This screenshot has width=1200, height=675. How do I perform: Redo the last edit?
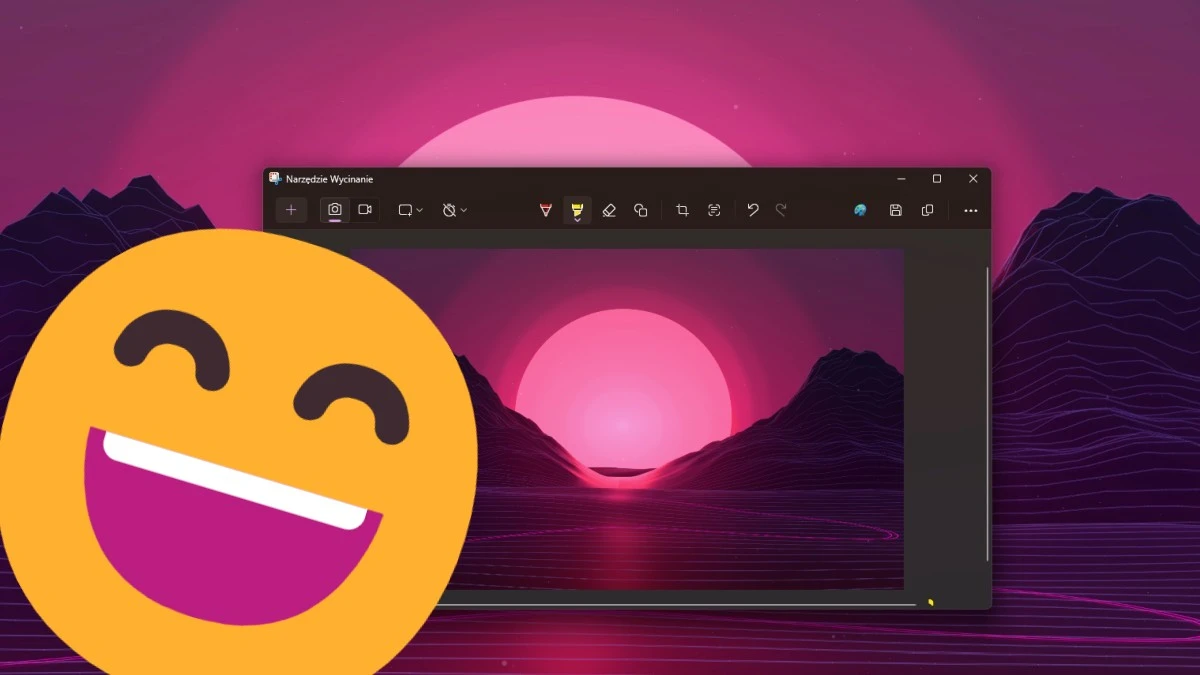pos(780,210)
